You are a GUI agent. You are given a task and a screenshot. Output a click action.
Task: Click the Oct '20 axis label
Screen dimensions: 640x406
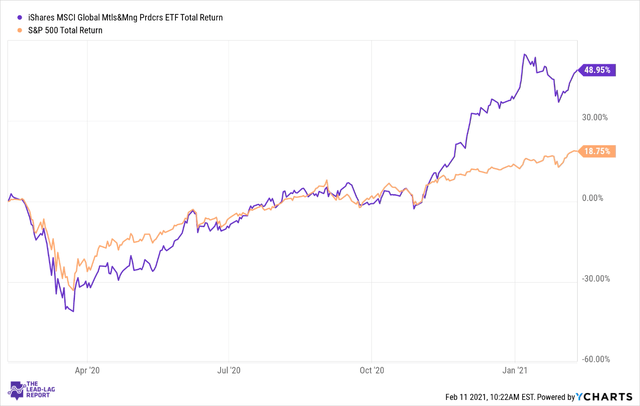pos(372,371)
